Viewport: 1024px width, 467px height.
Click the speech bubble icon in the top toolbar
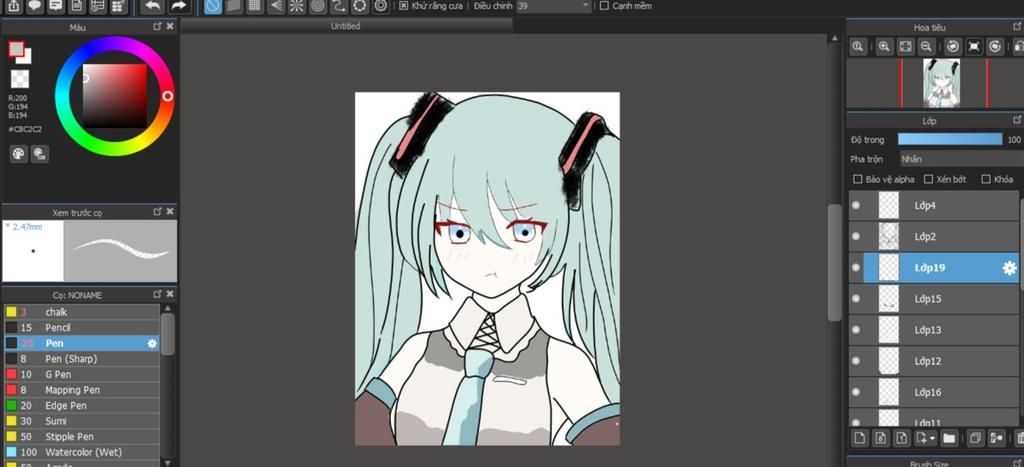coord(35,7)
